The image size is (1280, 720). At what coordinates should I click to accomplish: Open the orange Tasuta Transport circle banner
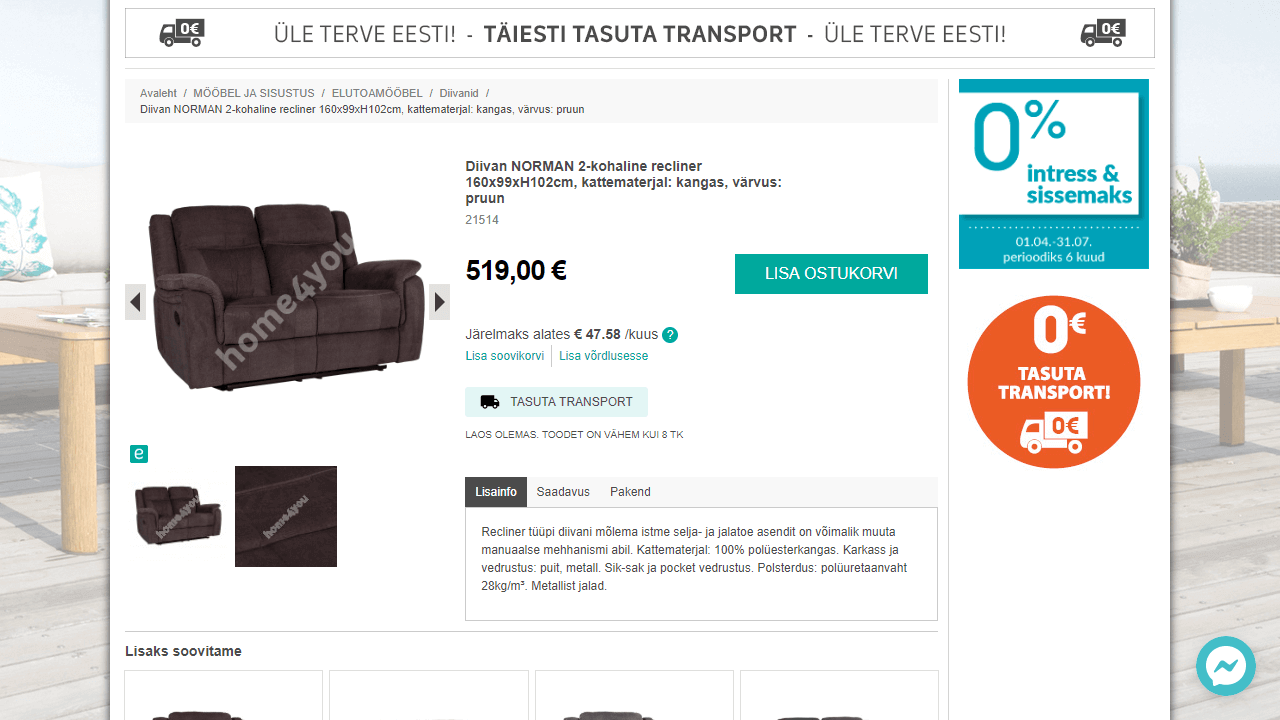1054,382
